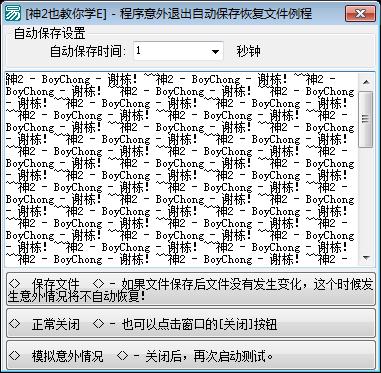Image resolution: width=381 pixels, height=373 pixels.
Task: Click the 模拟意外情况 button
Action: pos(191,355)
